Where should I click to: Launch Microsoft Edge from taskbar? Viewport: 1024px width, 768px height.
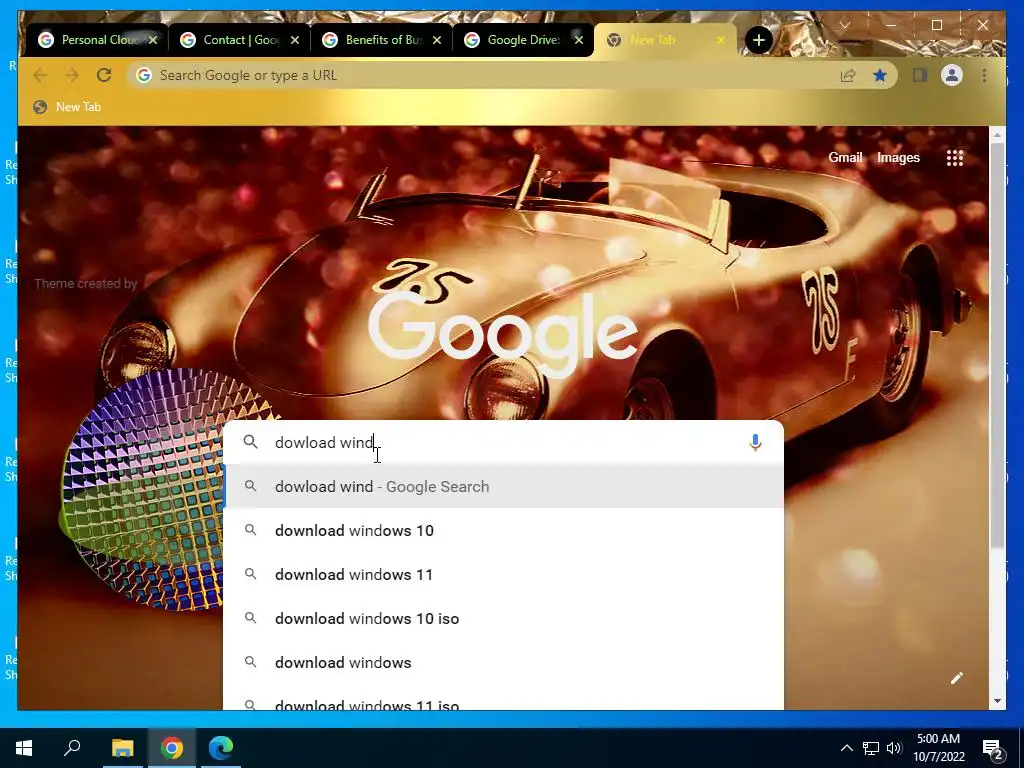(x=221, y=748)
